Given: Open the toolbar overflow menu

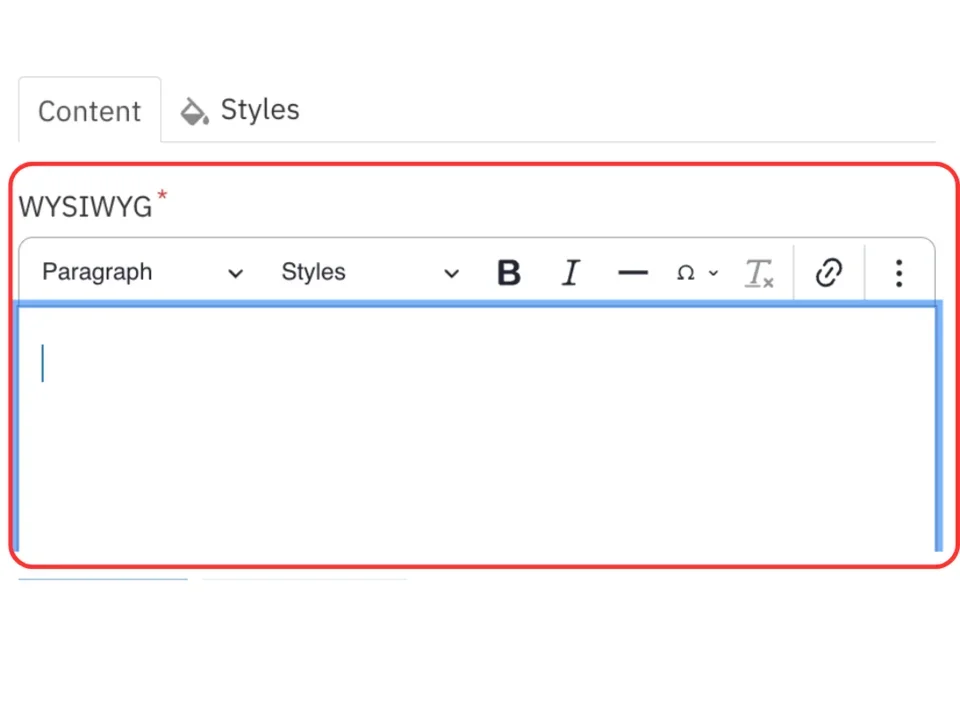Looking at the screenshot, I should pyautogui.click(x=898, y=272).
